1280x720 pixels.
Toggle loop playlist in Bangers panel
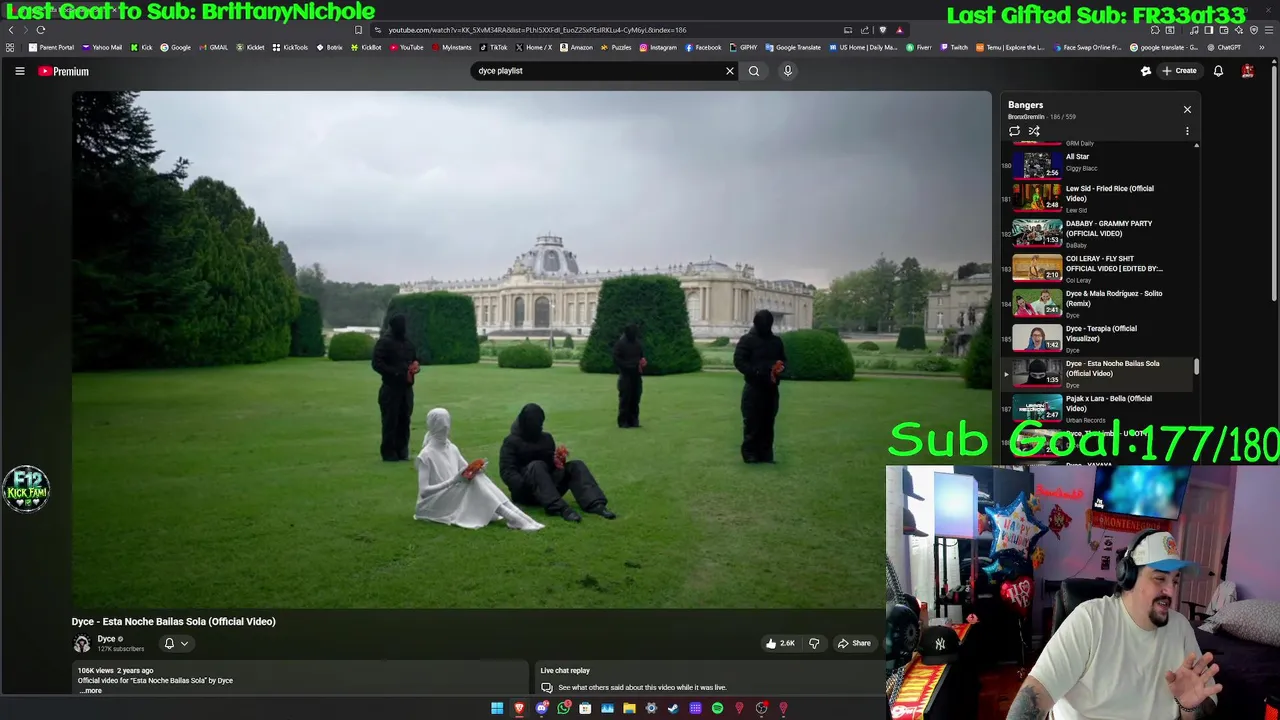[1014, 131]
